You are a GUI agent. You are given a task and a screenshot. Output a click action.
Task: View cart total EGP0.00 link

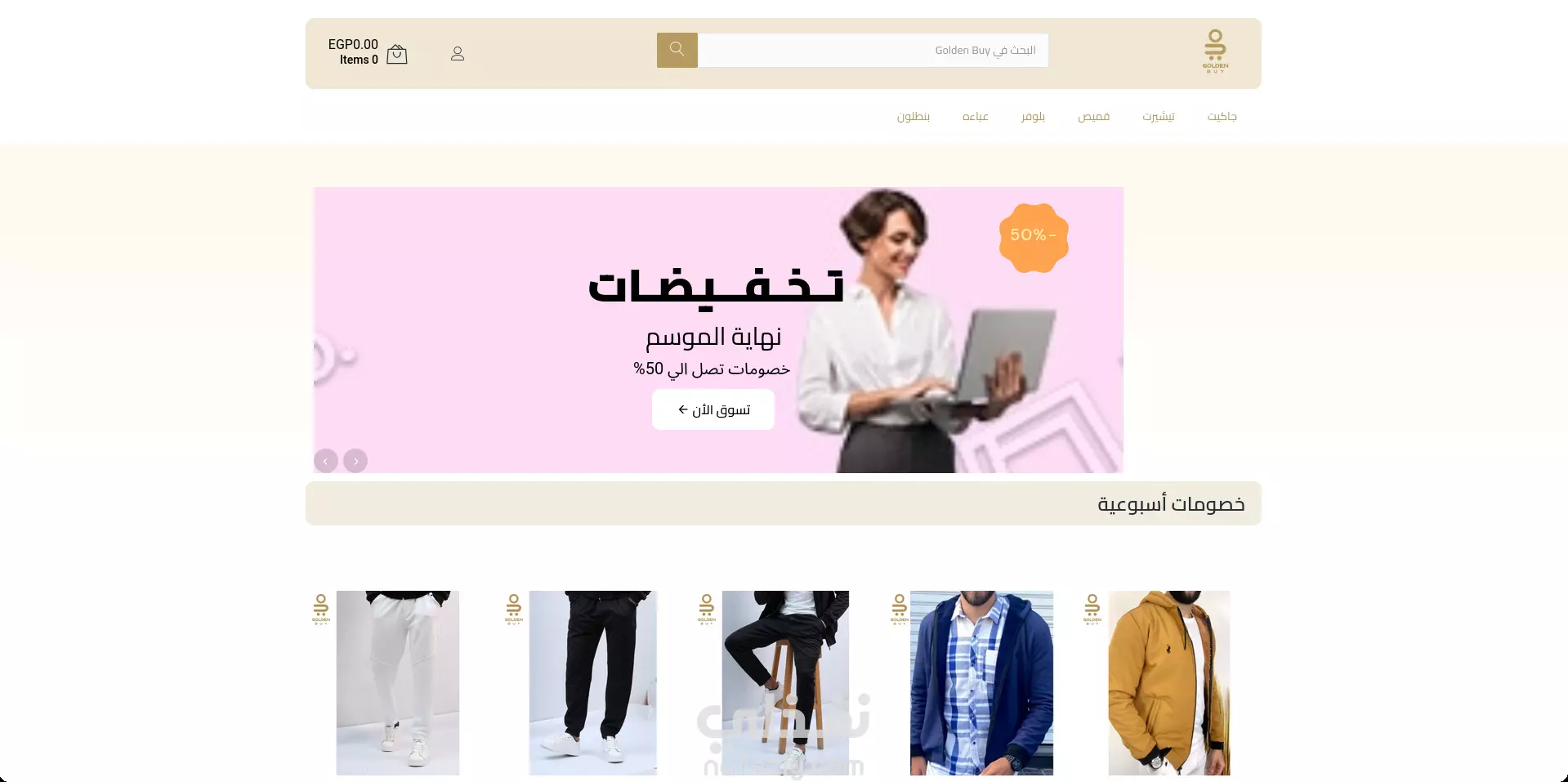point(353,51)
